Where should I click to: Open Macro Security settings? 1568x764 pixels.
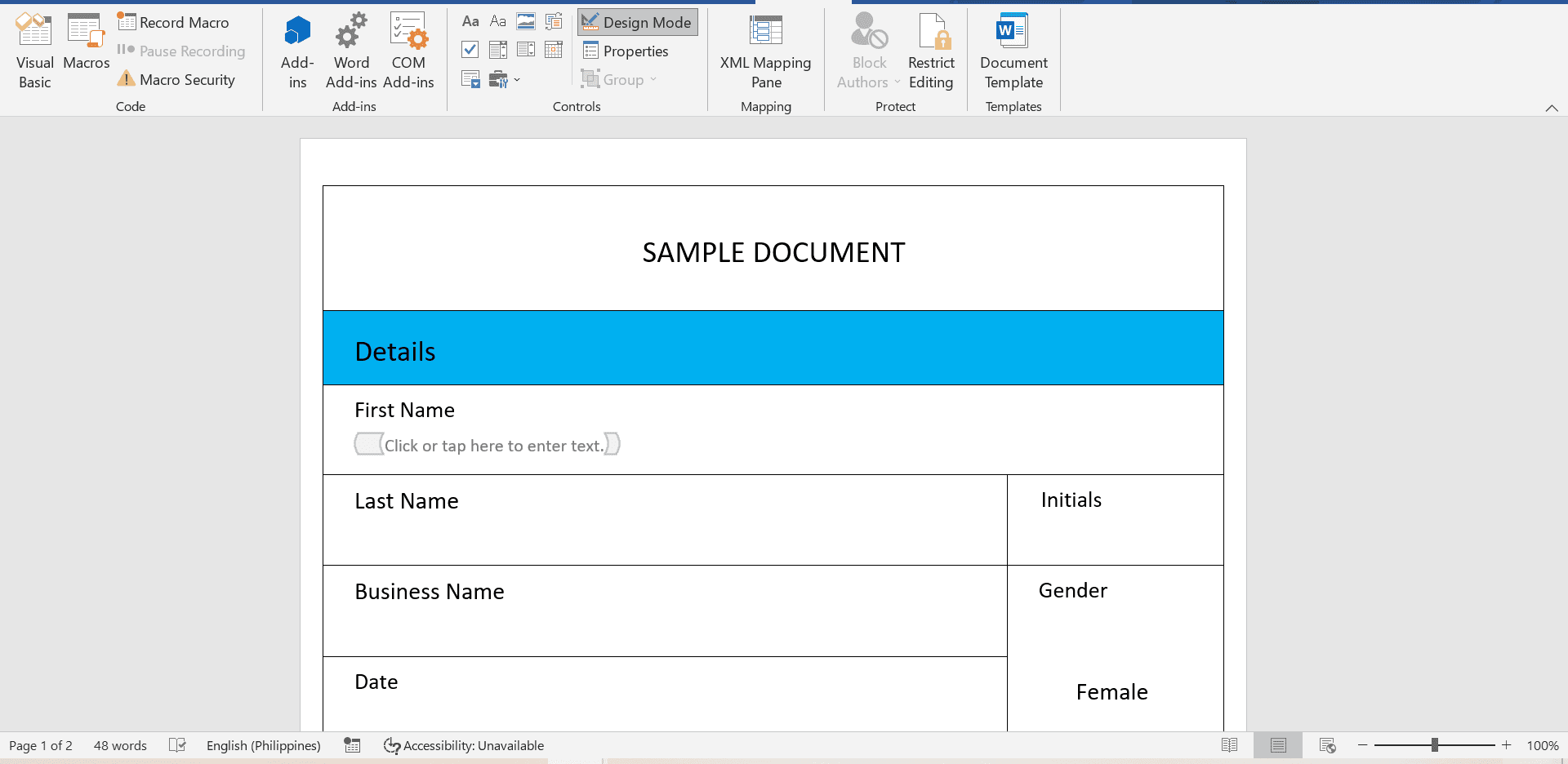[x=176, y=79]
